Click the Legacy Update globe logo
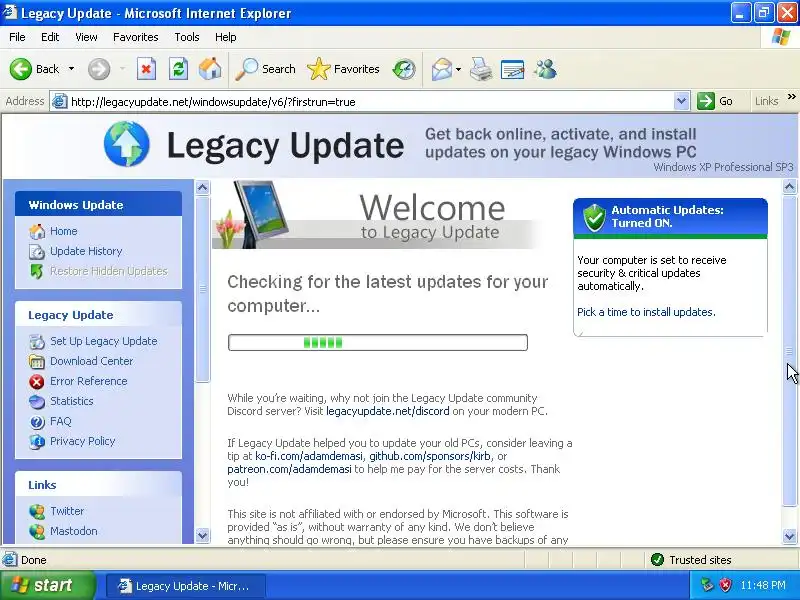 [x=127, y=144]
